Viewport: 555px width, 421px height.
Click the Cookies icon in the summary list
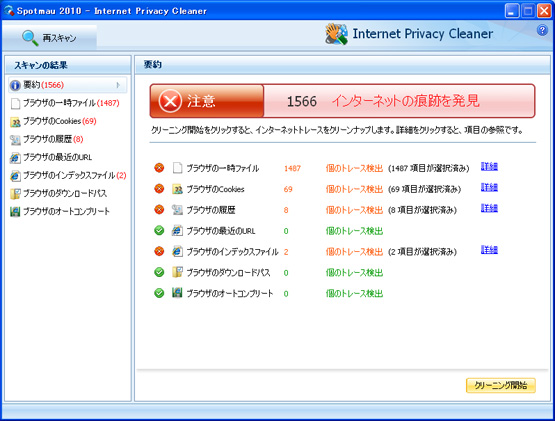click(177, 189)
